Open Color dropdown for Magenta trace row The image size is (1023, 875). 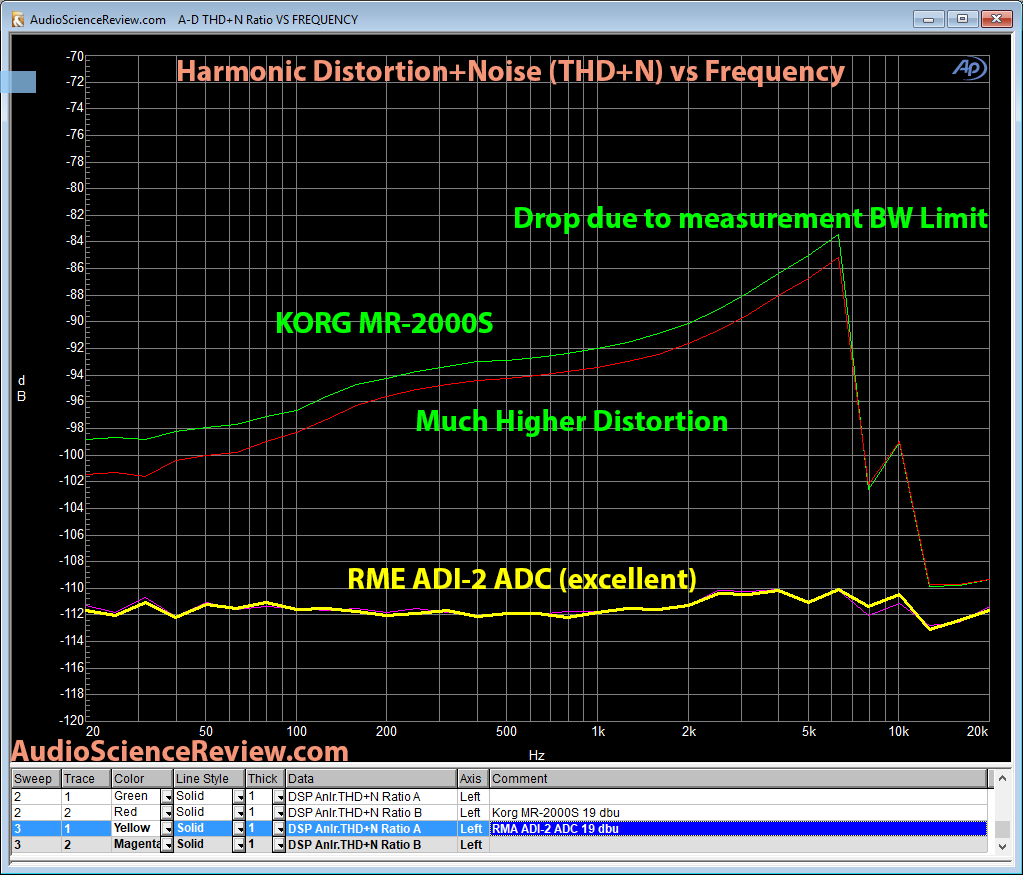167,844
